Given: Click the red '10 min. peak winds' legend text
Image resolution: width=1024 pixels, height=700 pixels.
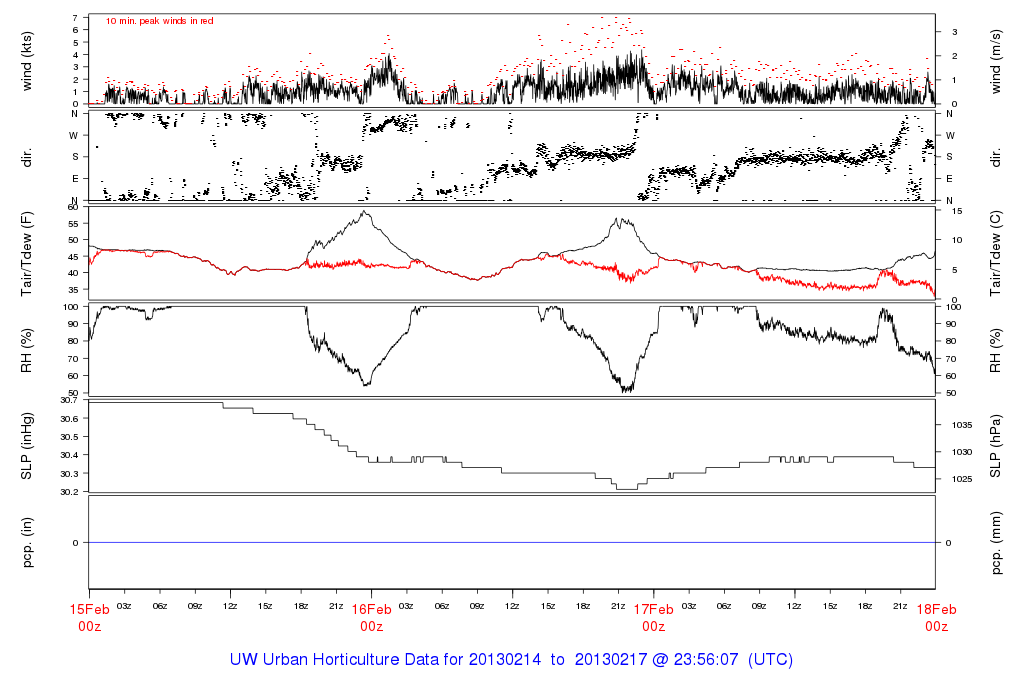Looking at the screenshot, I should pyautogui.click(x=159, y=21).
